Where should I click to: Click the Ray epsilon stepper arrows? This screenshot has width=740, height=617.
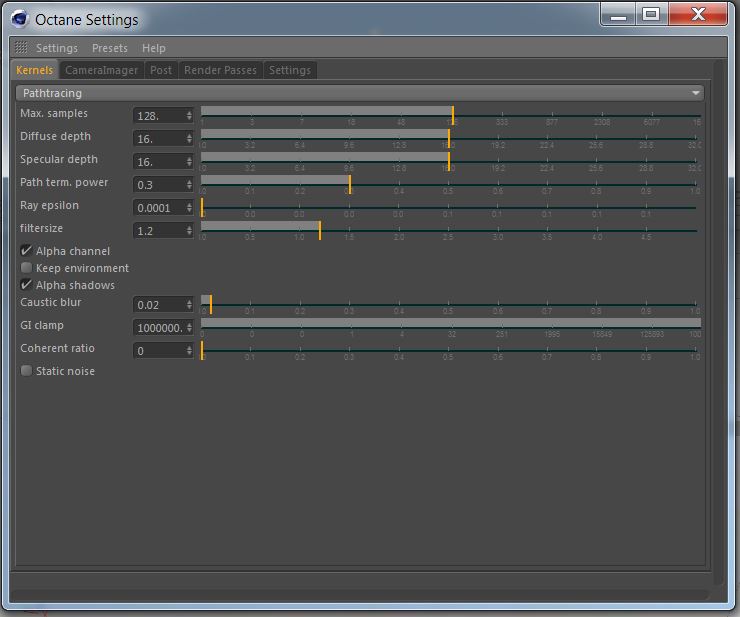point(189,208)
